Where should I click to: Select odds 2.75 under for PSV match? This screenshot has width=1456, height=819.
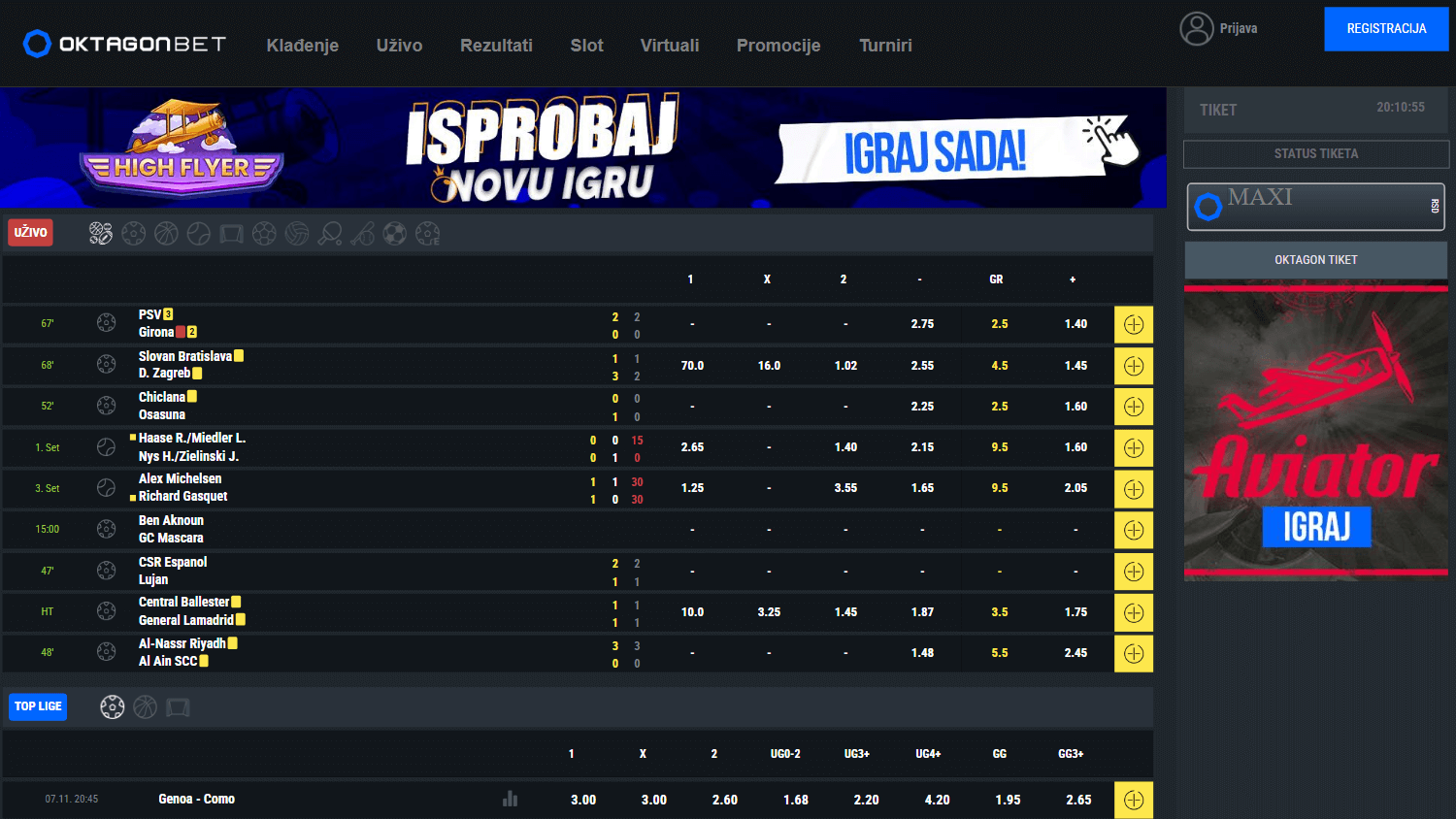pos(922,324)
